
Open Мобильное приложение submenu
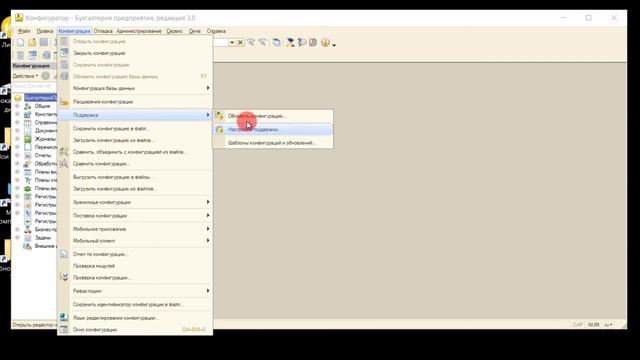pyautogui.click(x=135, y=229)
